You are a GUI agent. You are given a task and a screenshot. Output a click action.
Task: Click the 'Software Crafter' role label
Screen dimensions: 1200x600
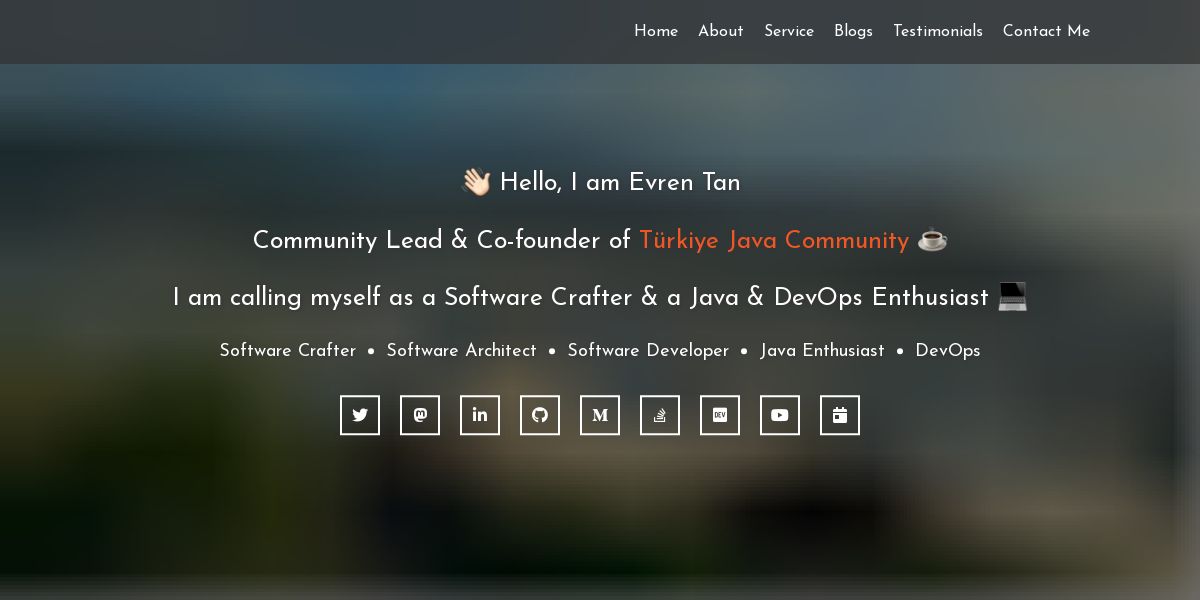coord(288,350)
